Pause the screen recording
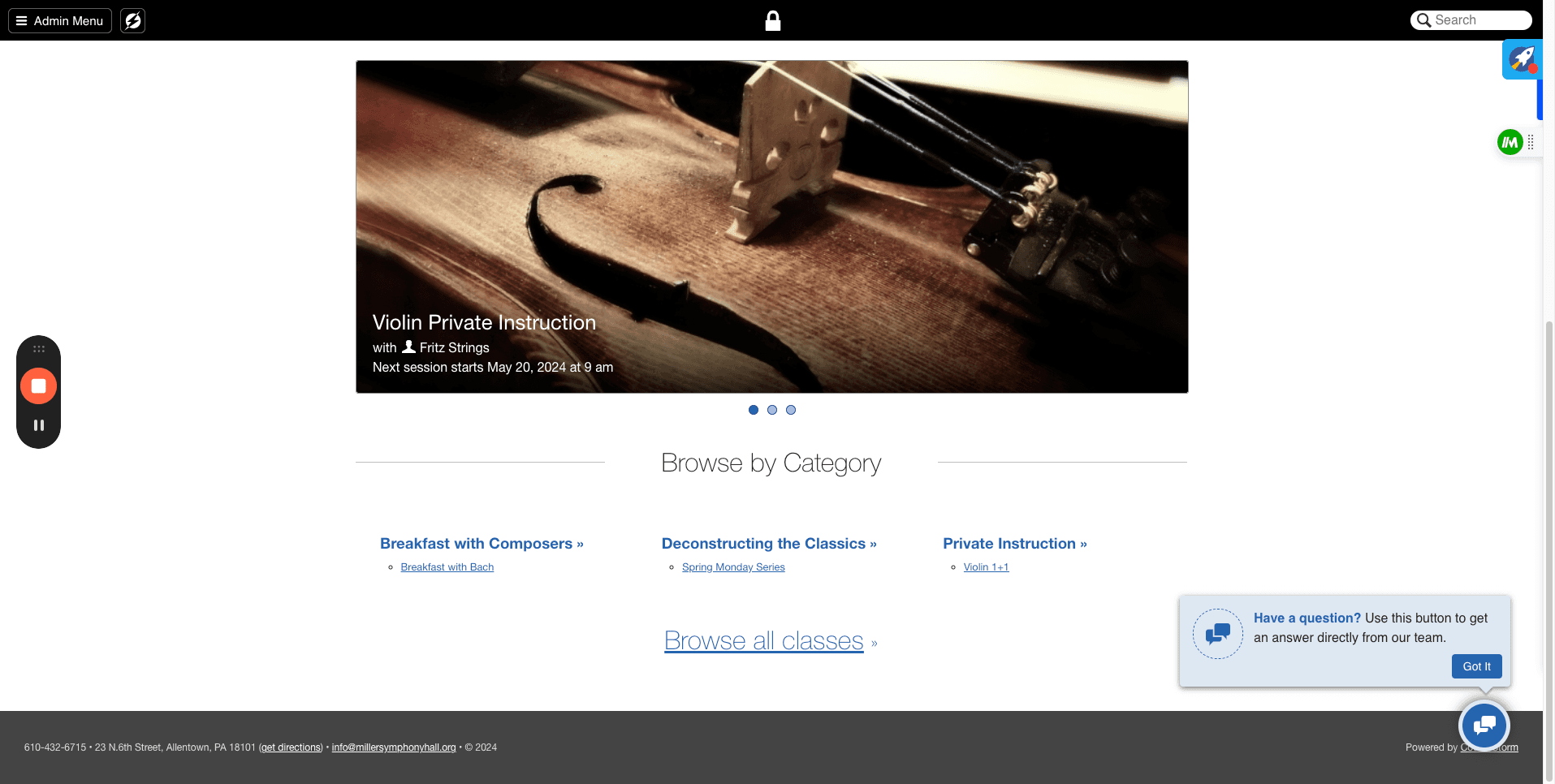Image resolution: width=1555 pixels, height=784 pixels. click(x=38, y=425)
